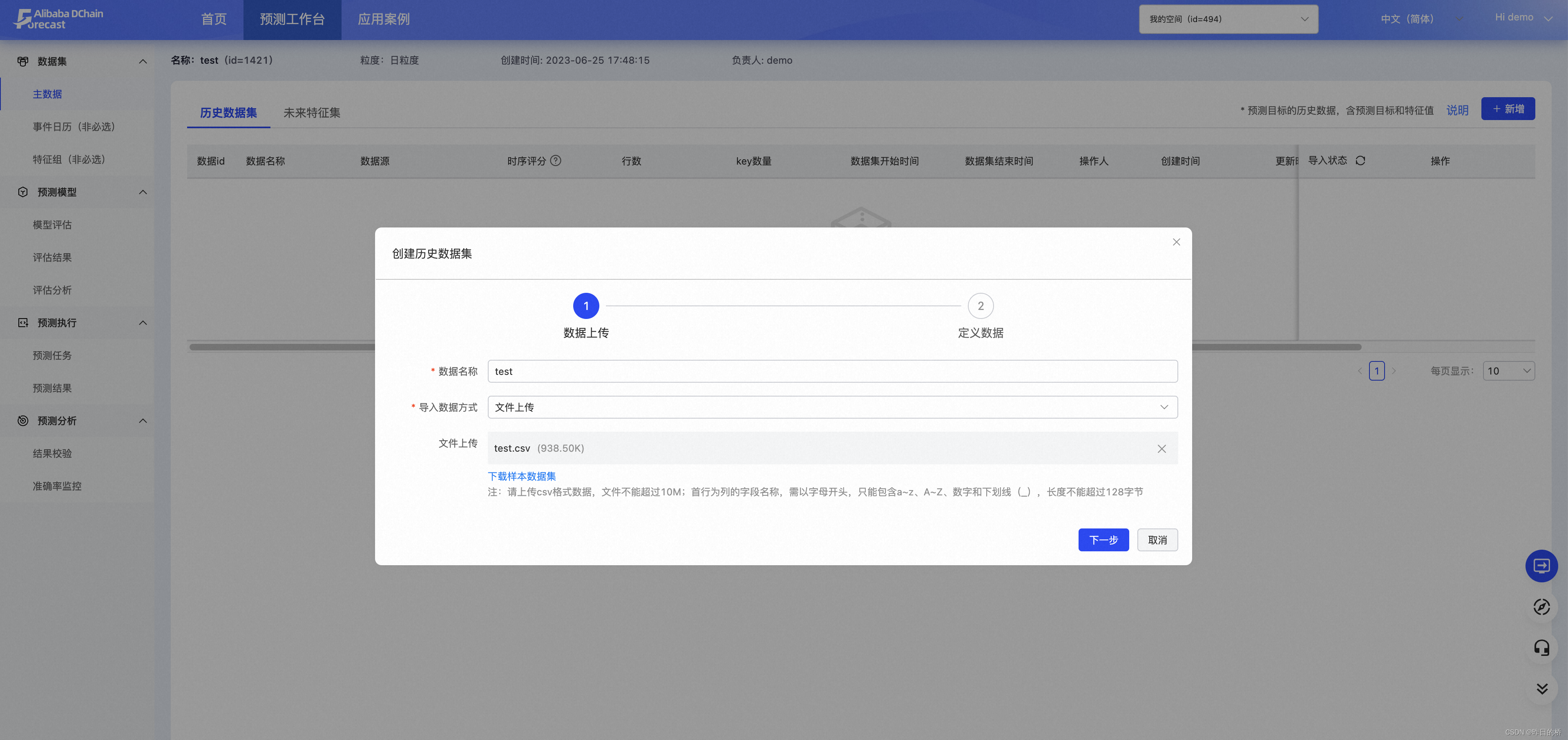The height and width of the screenshot is (740, 1568).
Task: Remove the uploaded test.csv file
Action: pyautogui.click(x=1161, y=448)
